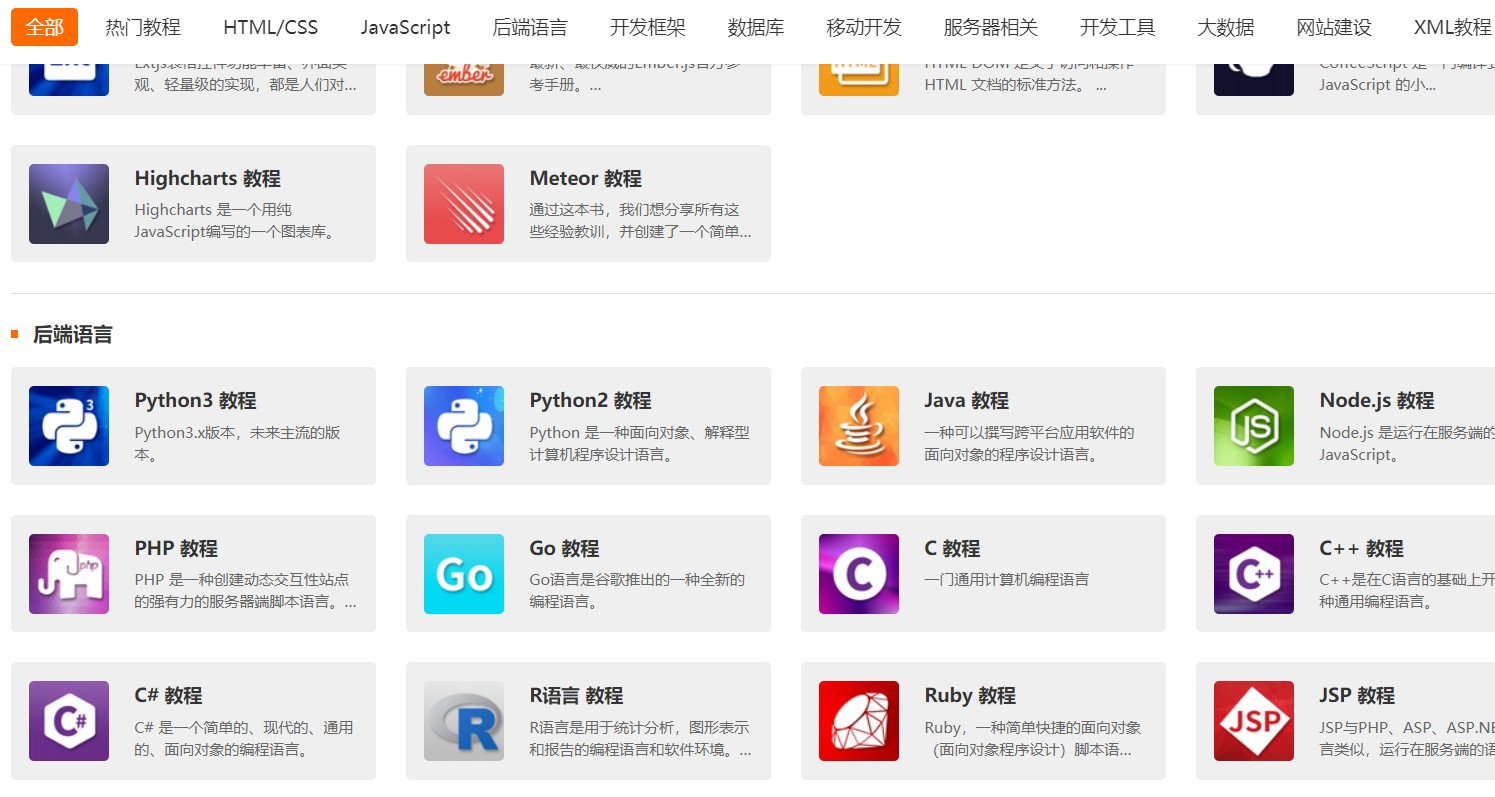Open the Ember.js icon
Image resolution: width=1495 pixels, height=797 pixels.
[464, 80]
